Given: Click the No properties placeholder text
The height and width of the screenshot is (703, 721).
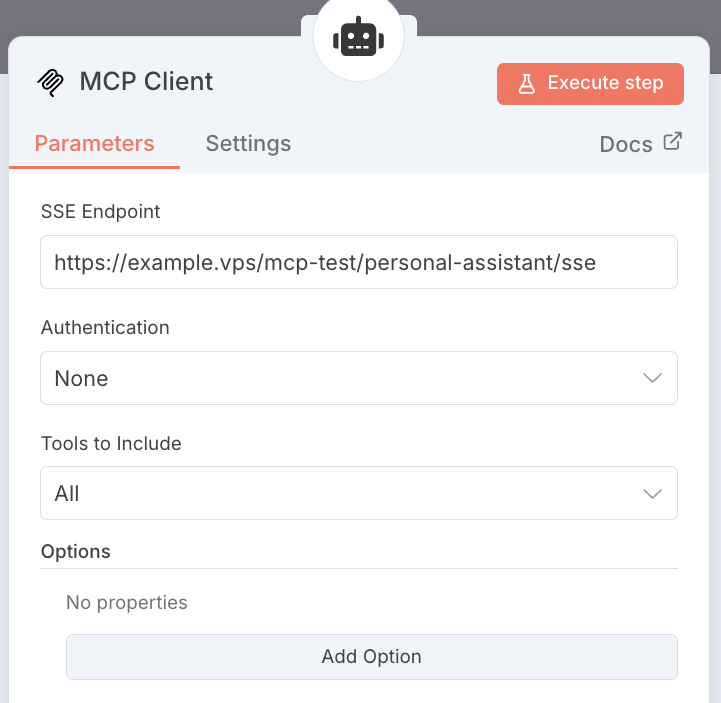Looking at the screenshot, I should [x=127, y=603].
